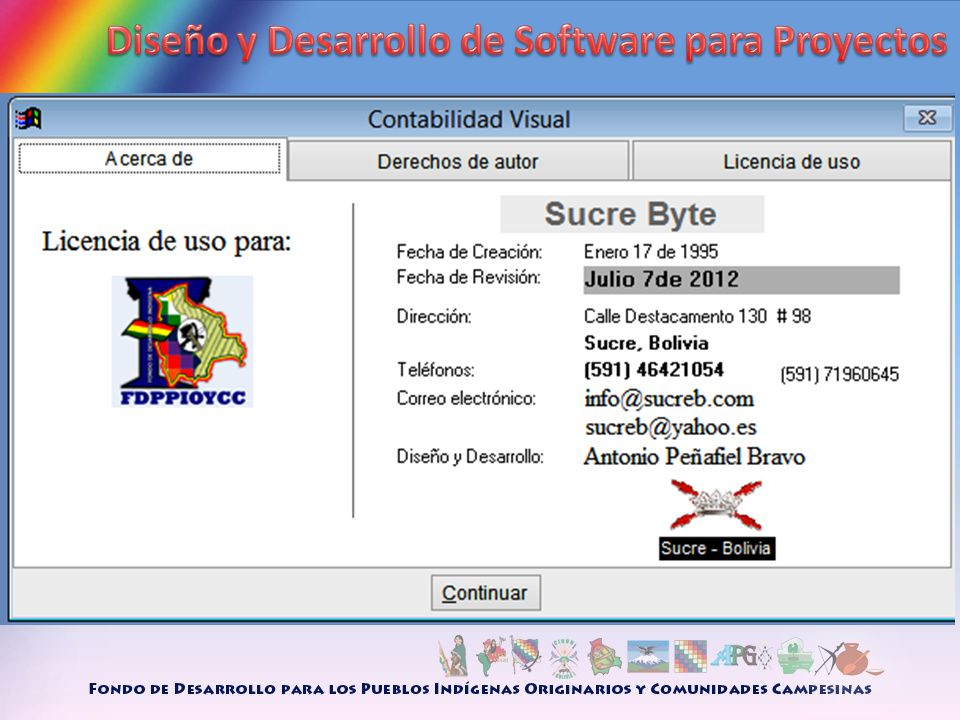Click the Continuar button
960x720 pixels.
tap(486, 593)
